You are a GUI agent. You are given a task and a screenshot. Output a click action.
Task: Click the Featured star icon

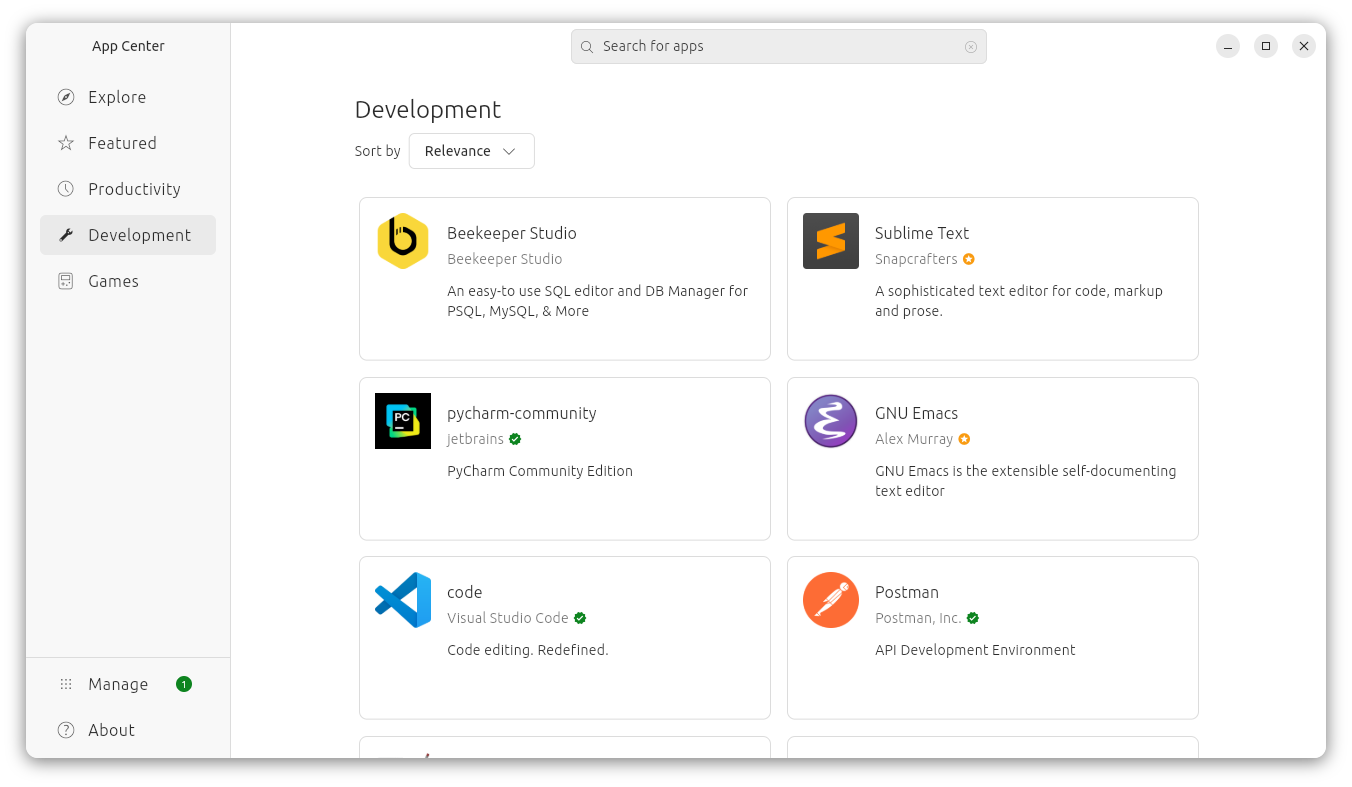(x=66, y=143)
